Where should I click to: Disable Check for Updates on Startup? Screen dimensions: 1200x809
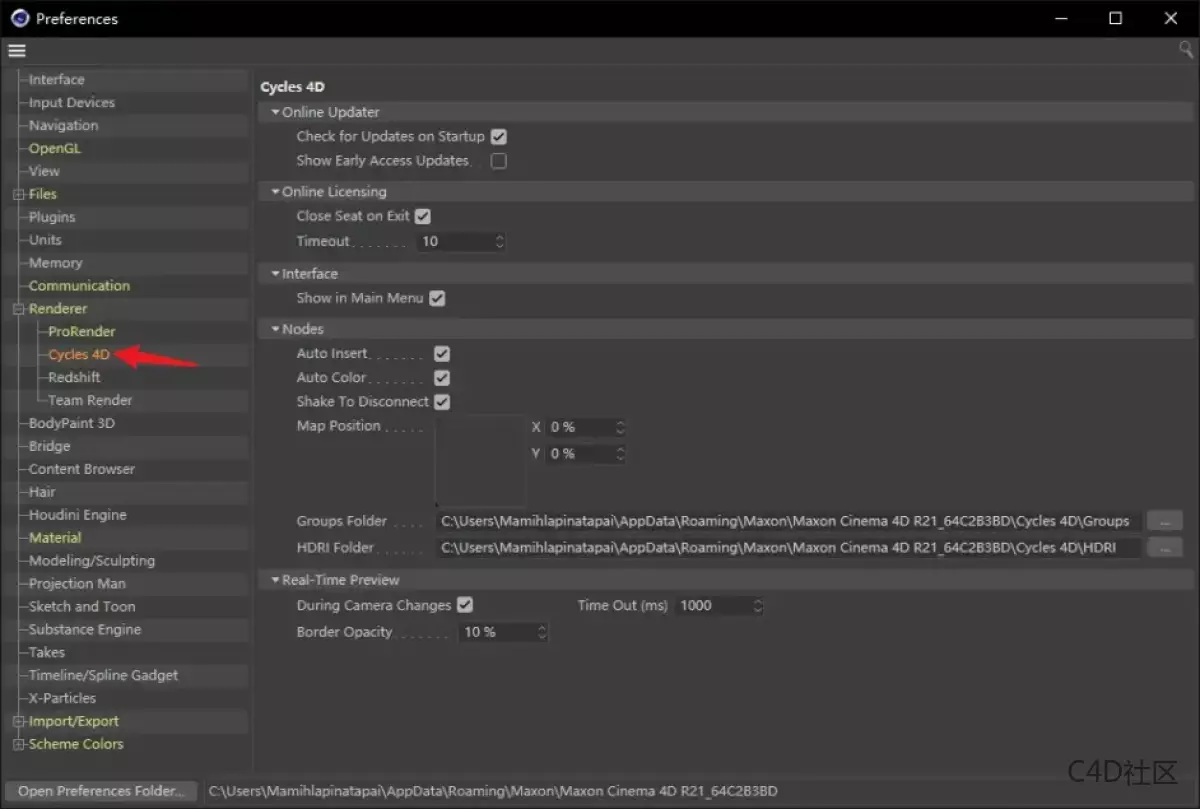point(498,136)
